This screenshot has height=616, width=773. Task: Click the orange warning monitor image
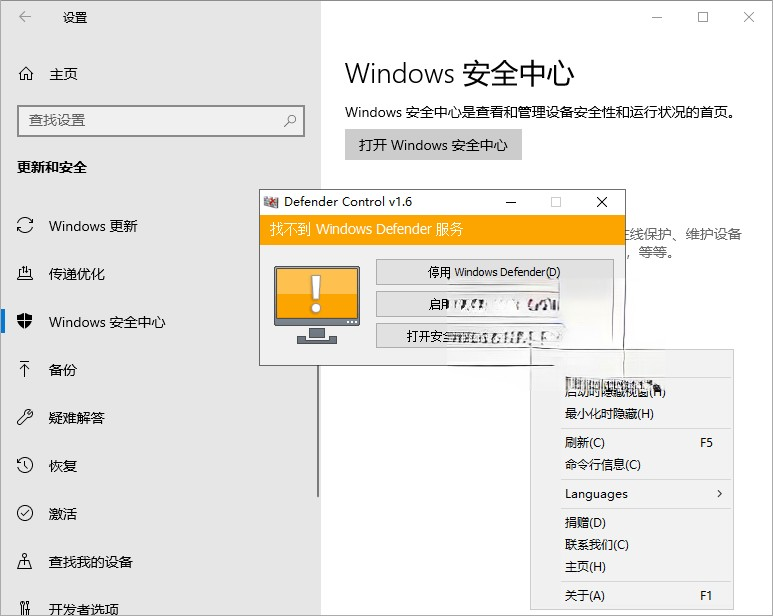coord(317,305)
